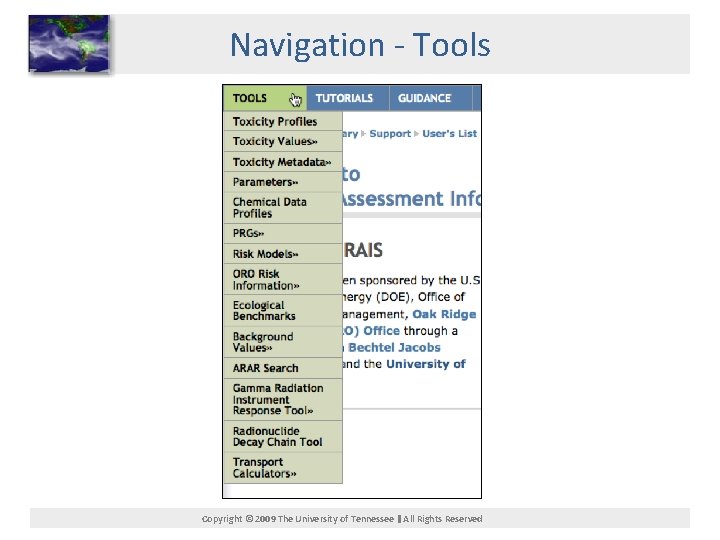Open the GUIDANCE tab

pos(430,98)
